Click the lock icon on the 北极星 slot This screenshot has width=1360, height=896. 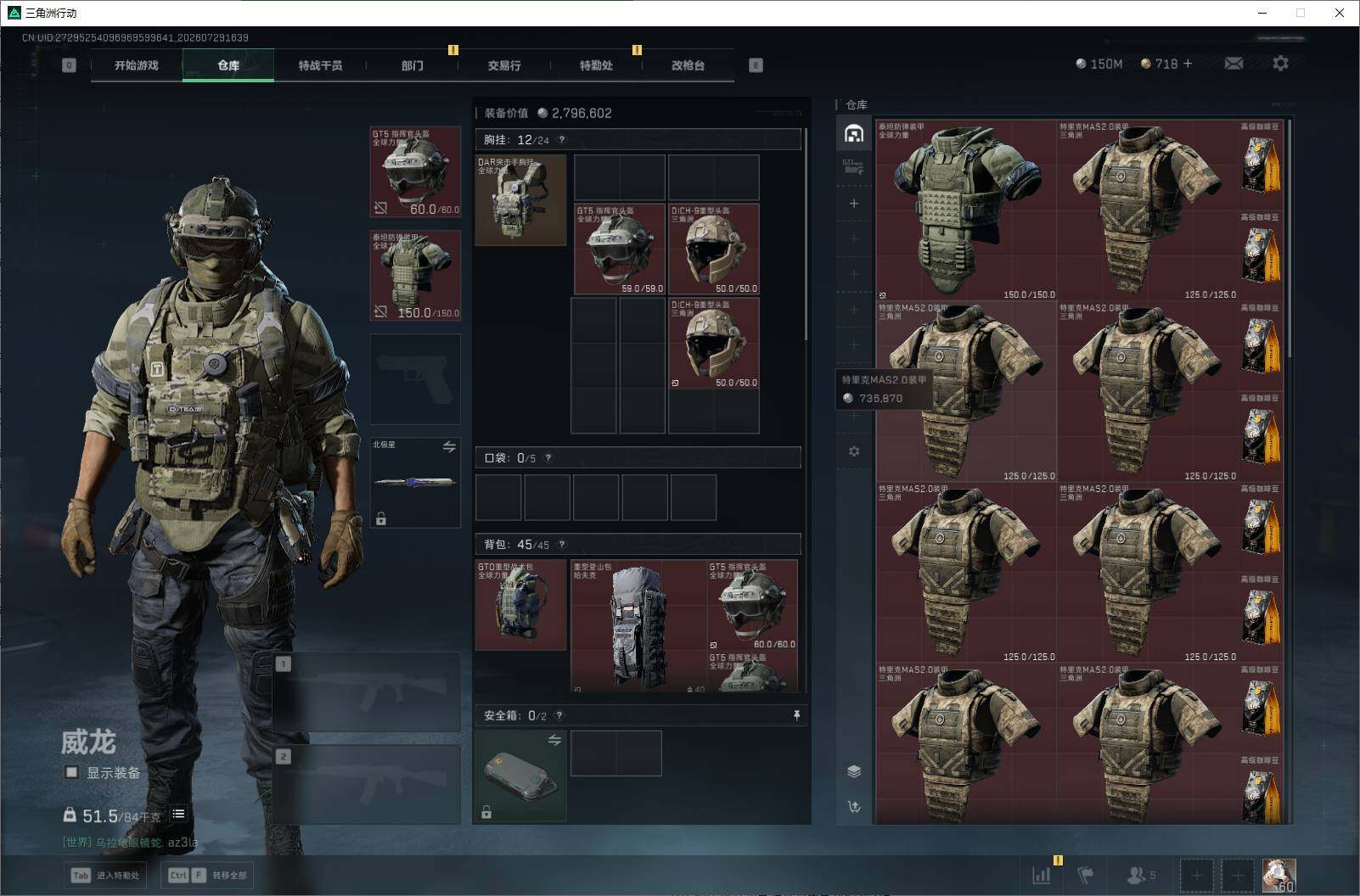coord(381,518)
